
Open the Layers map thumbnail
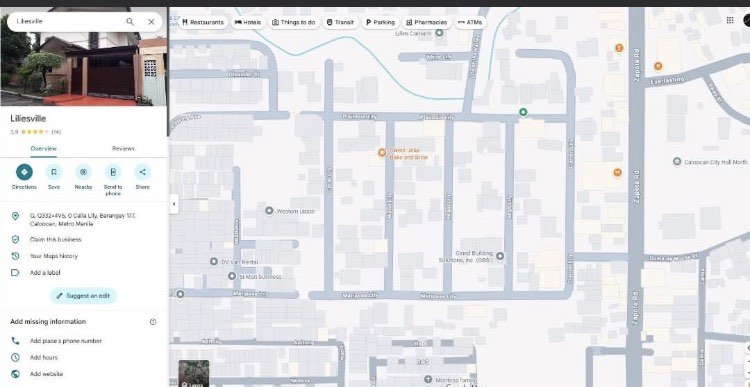(x=194, y=374)
